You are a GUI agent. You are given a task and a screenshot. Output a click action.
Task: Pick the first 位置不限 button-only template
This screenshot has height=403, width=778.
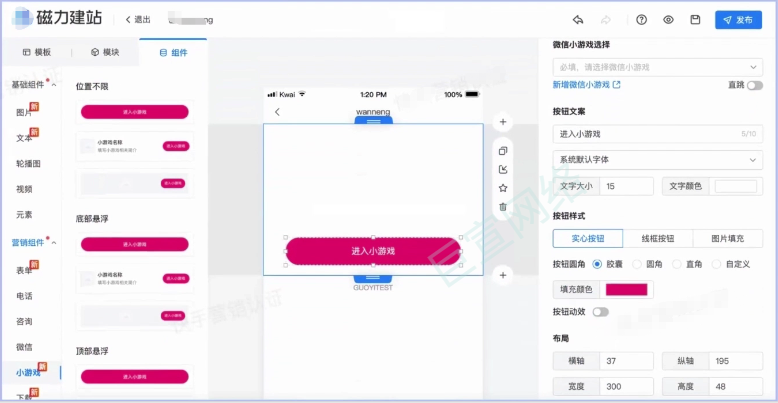[134, 112]
